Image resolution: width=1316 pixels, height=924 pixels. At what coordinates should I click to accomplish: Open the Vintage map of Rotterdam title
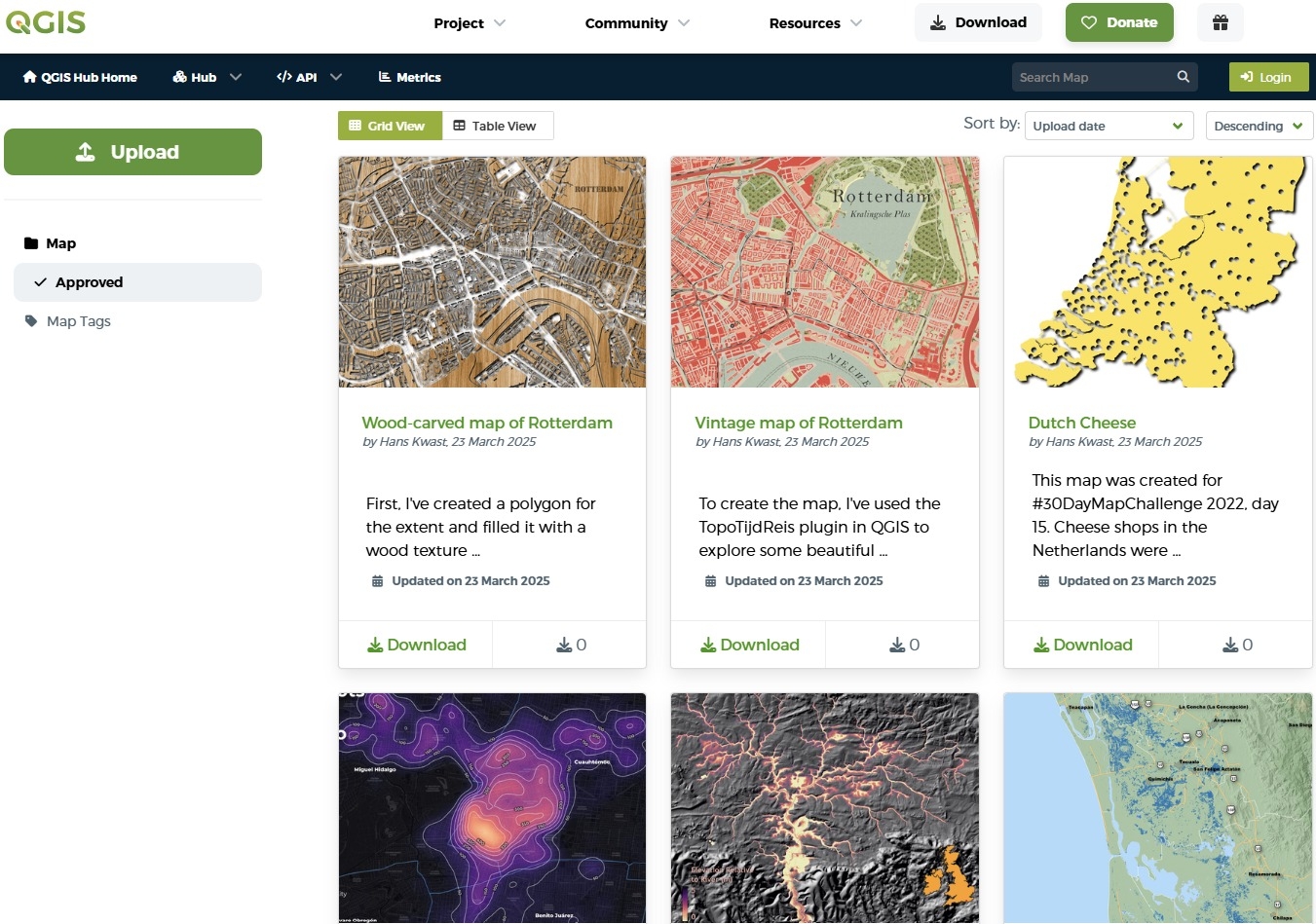pyautogui.click(x=799, y=423)
